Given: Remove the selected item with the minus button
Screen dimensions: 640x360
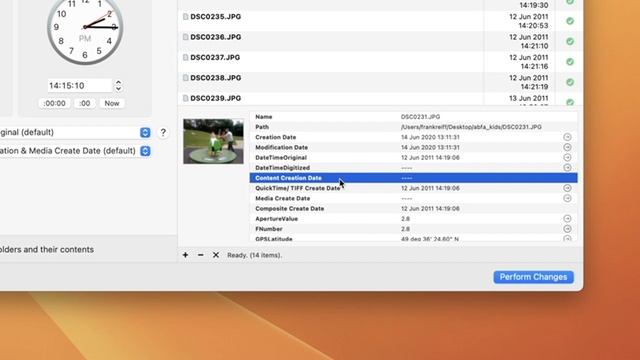Looking at the screenshot, I should pyautogui.click(x=200, y=255).
